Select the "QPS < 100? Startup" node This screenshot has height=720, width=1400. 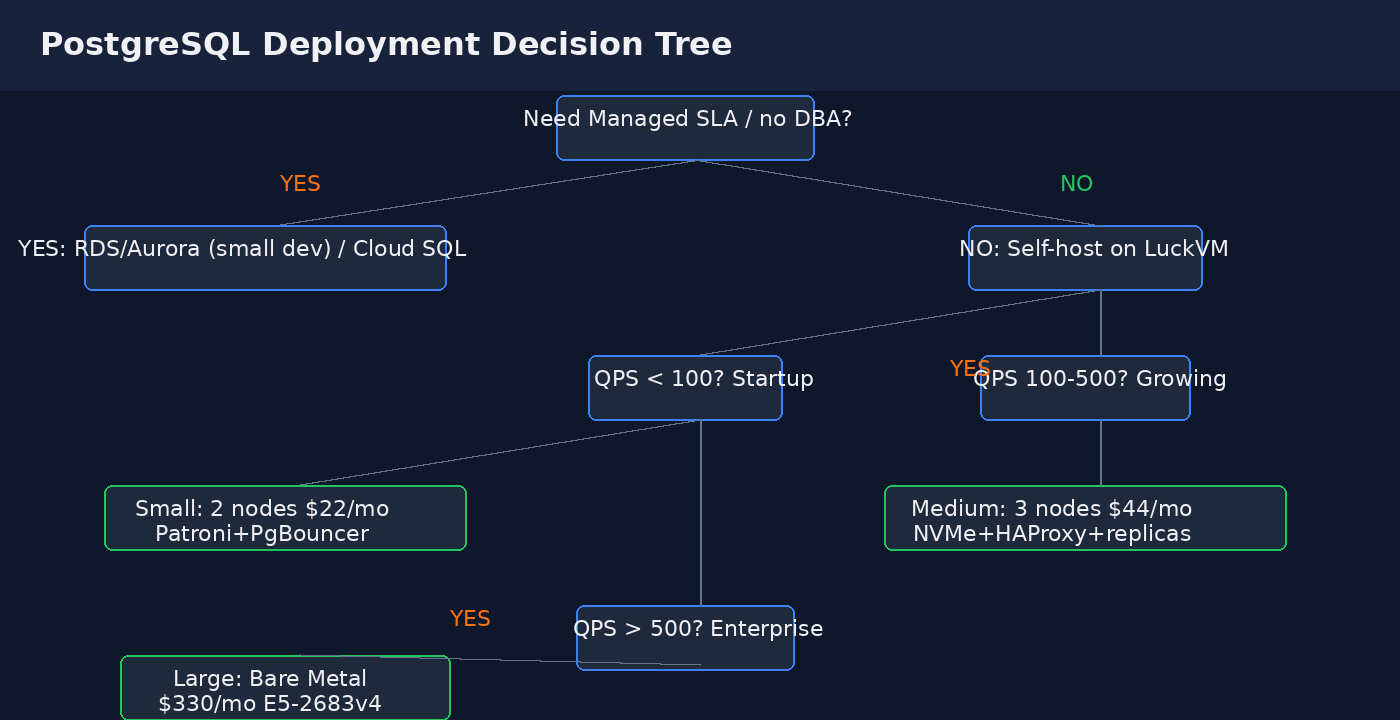pos(685,388)
